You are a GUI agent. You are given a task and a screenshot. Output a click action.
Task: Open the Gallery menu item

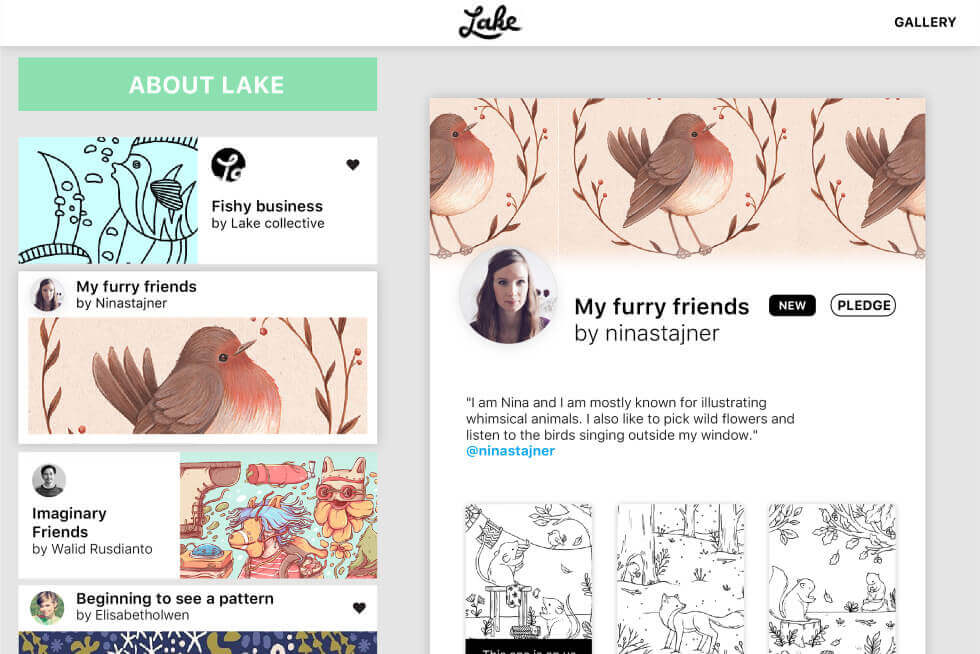click(x=925, y=23)
